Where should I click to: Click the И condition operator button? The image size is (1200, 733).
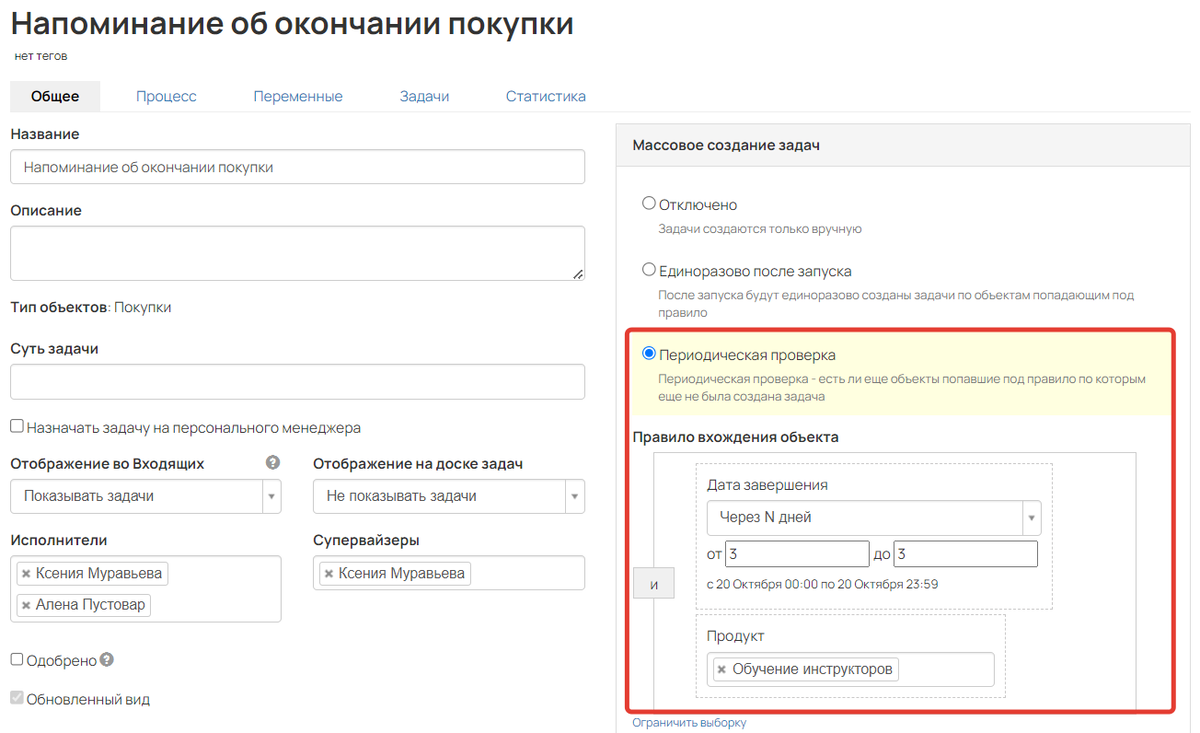654,584
